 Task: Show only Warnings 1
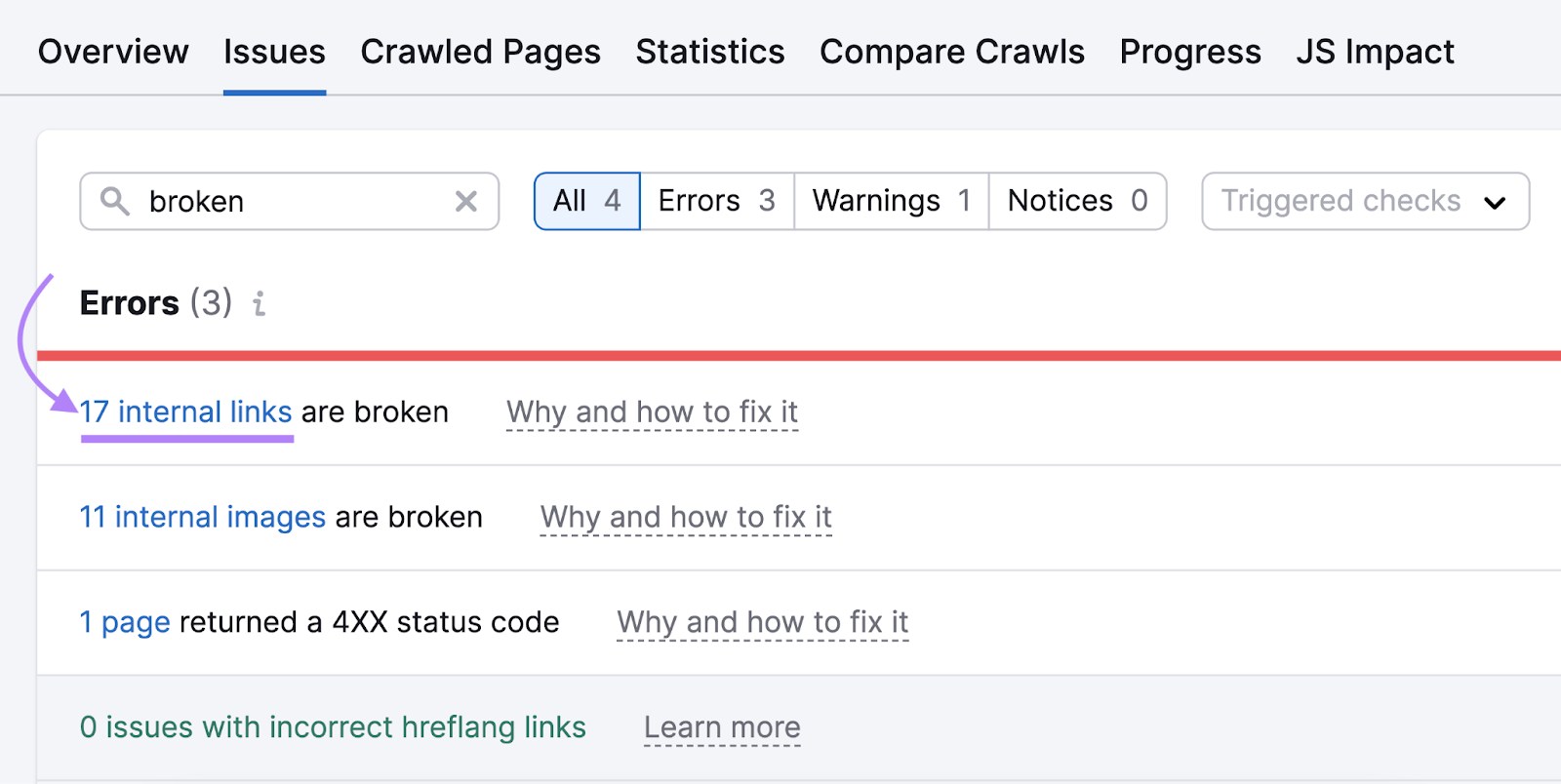pyautogui.click(x=892, y=202)
